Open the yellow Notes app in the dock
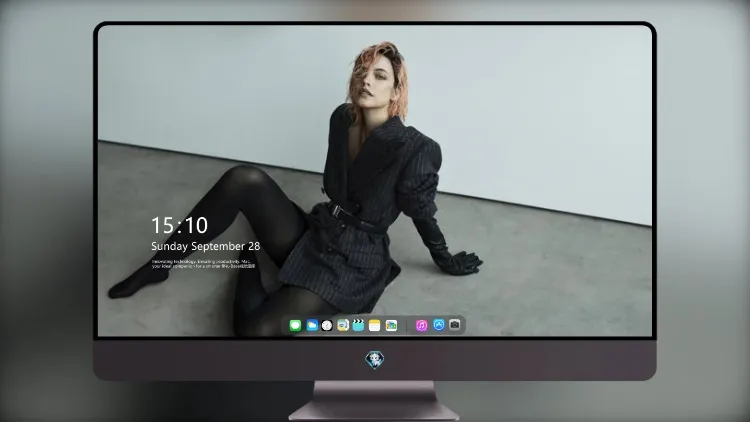 [x=375, y=325]
